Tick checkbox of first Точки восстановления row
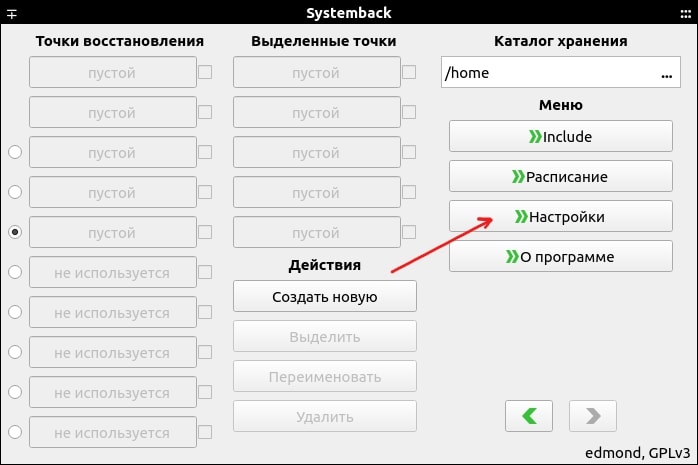Viewport: 698px width, 465px height. [205, 72]
